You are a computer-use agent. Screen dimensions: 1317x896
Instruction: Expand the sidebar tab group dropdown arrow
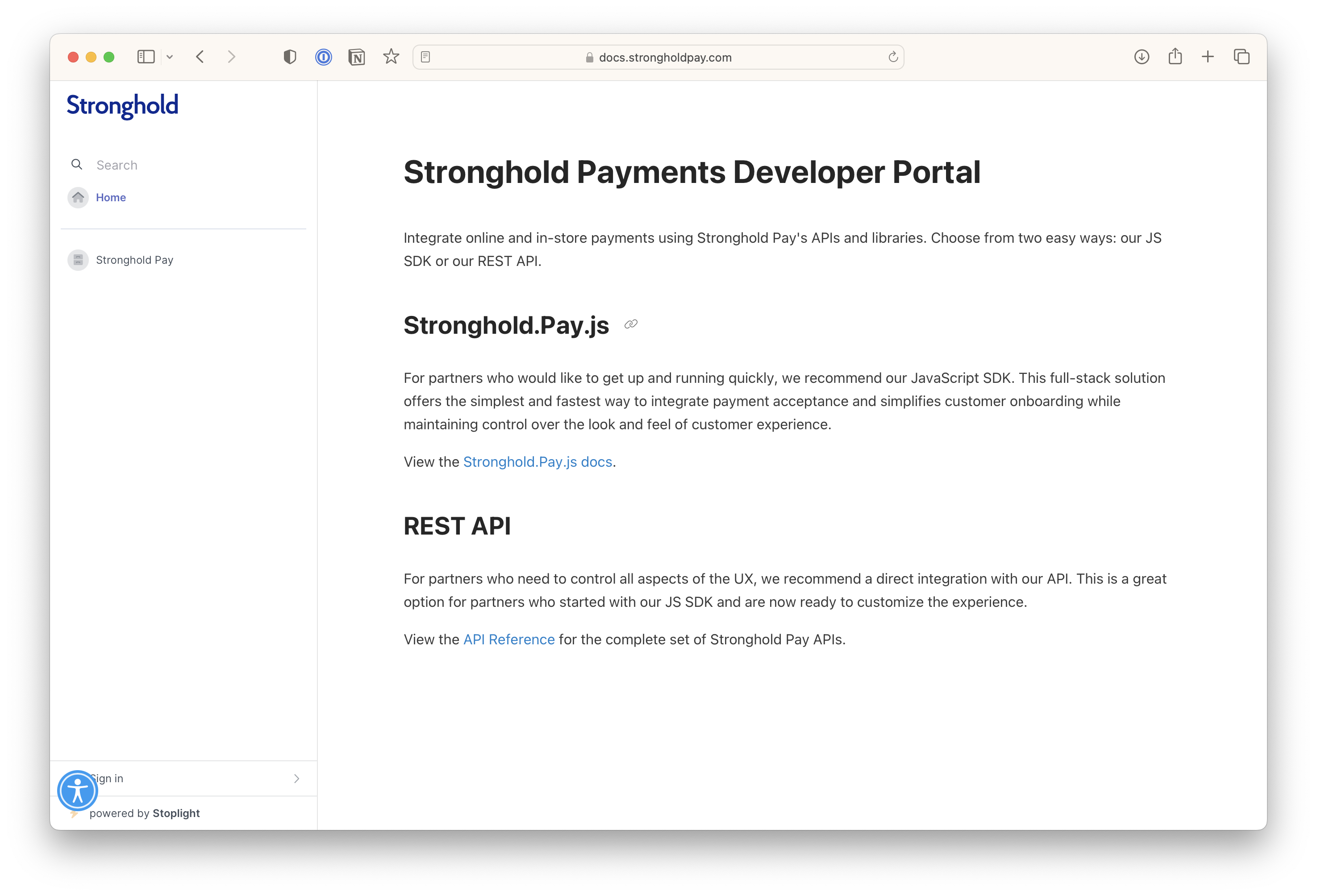[x=170, y=57]
